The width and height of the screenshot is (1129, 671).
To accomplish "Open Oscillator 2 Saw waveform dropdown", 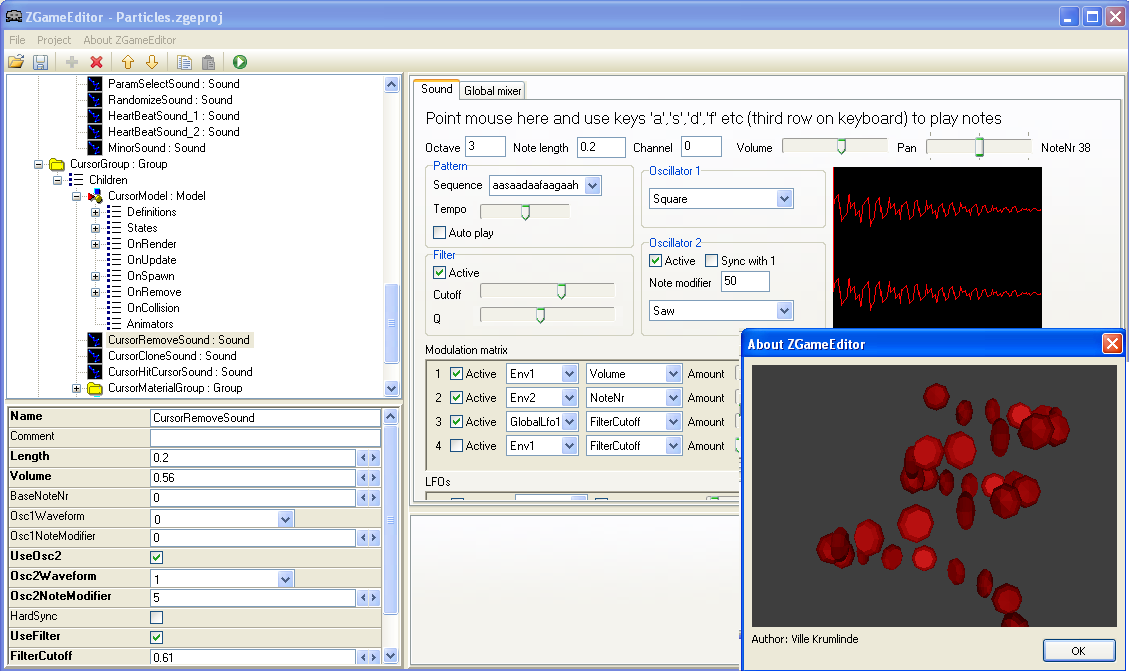I will pyautogui.click(x=785, y=311).
